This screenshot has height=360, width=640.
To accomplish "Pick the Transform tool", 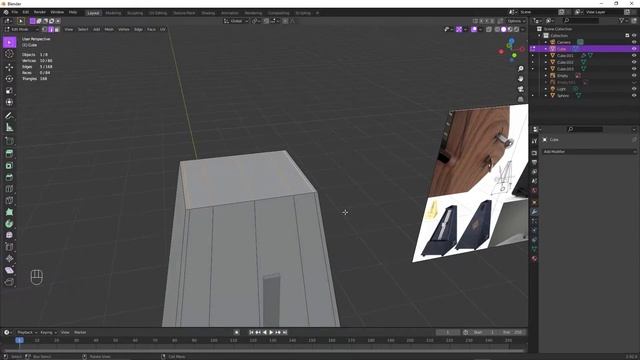I will pyautogui.click(x=9, y=102).
